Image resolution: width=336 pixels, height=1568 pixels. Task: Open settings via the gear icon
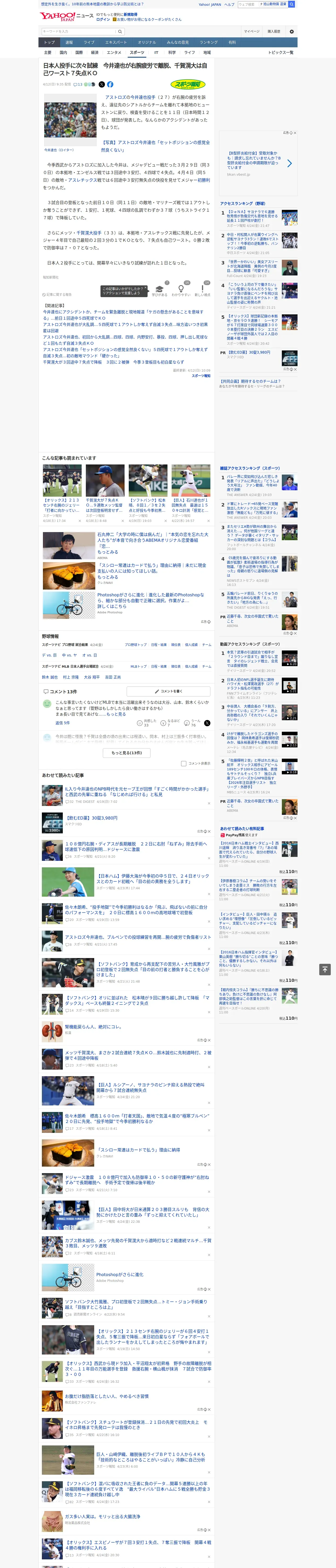pos(292,32)
